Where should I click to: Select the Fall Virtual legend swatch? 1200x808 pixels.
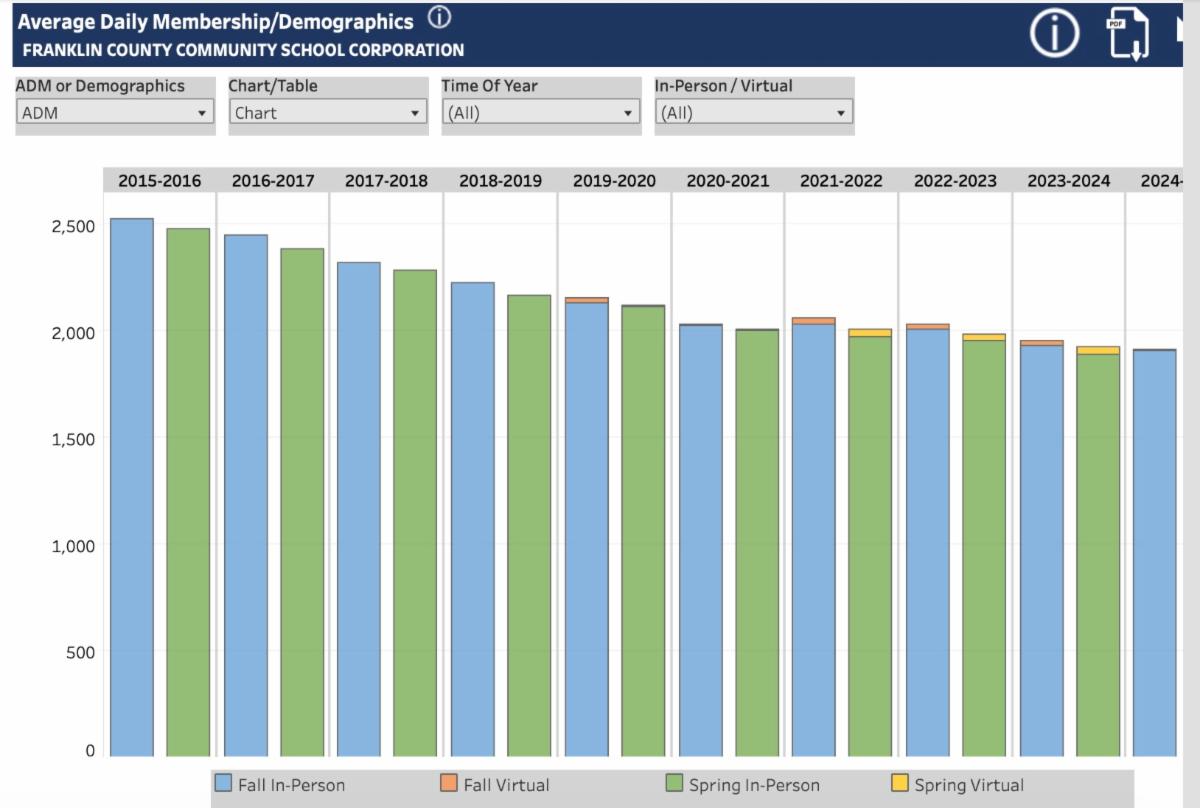pyautogui.click(x=450, y=784)
